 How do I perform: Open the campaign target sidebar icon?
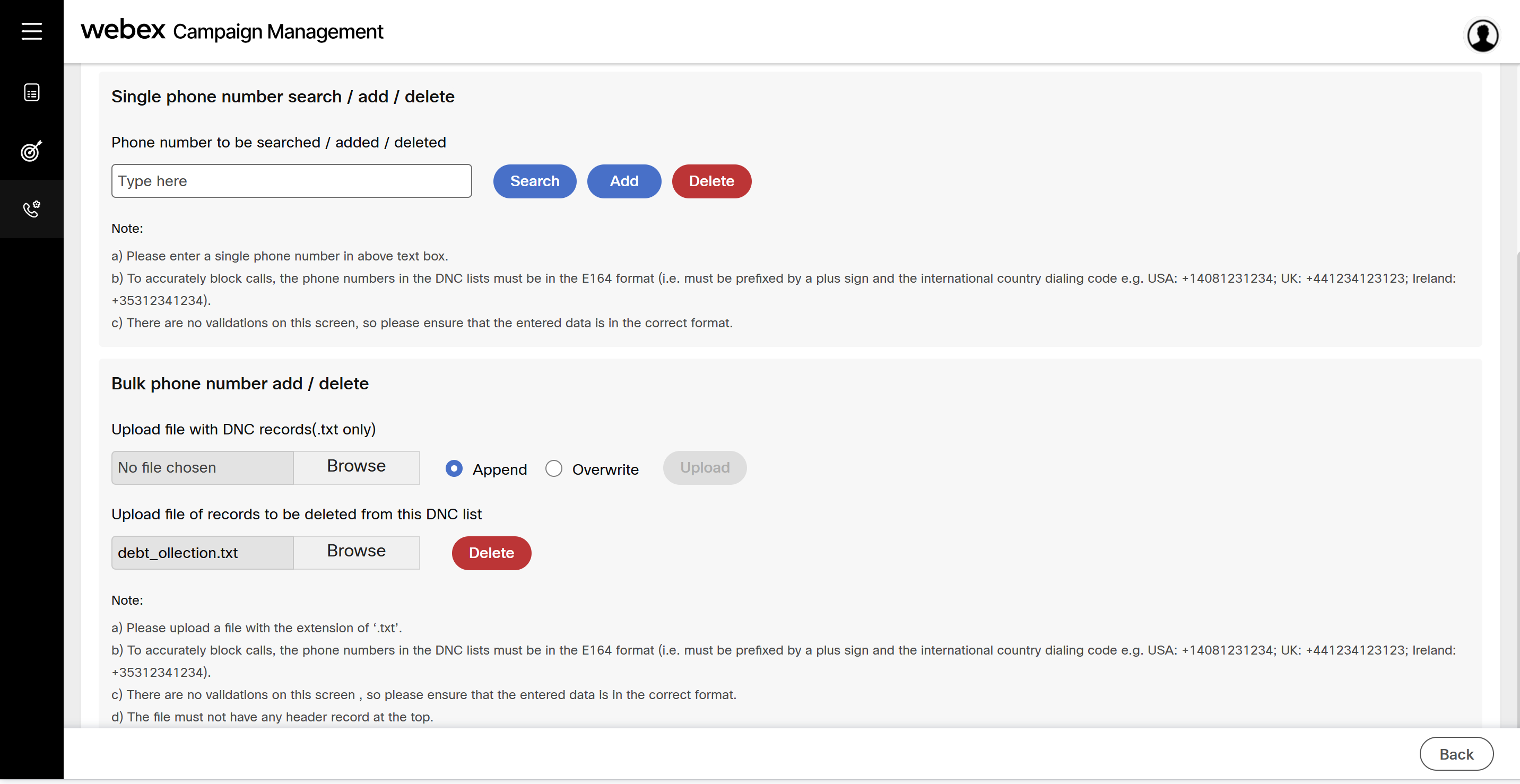click(32, 151)
